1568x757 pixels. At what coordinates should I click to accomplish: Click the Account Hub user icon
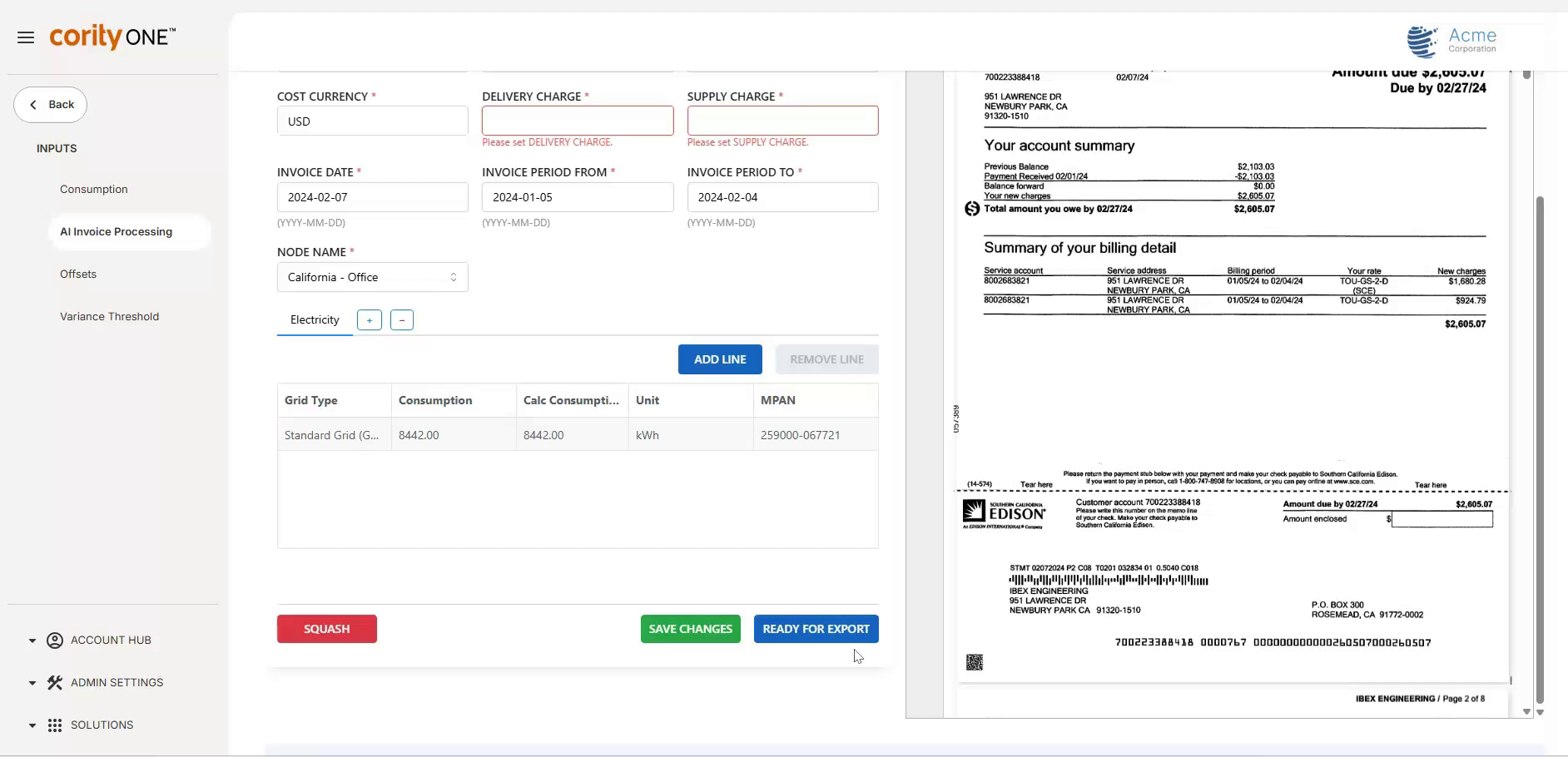55,641
